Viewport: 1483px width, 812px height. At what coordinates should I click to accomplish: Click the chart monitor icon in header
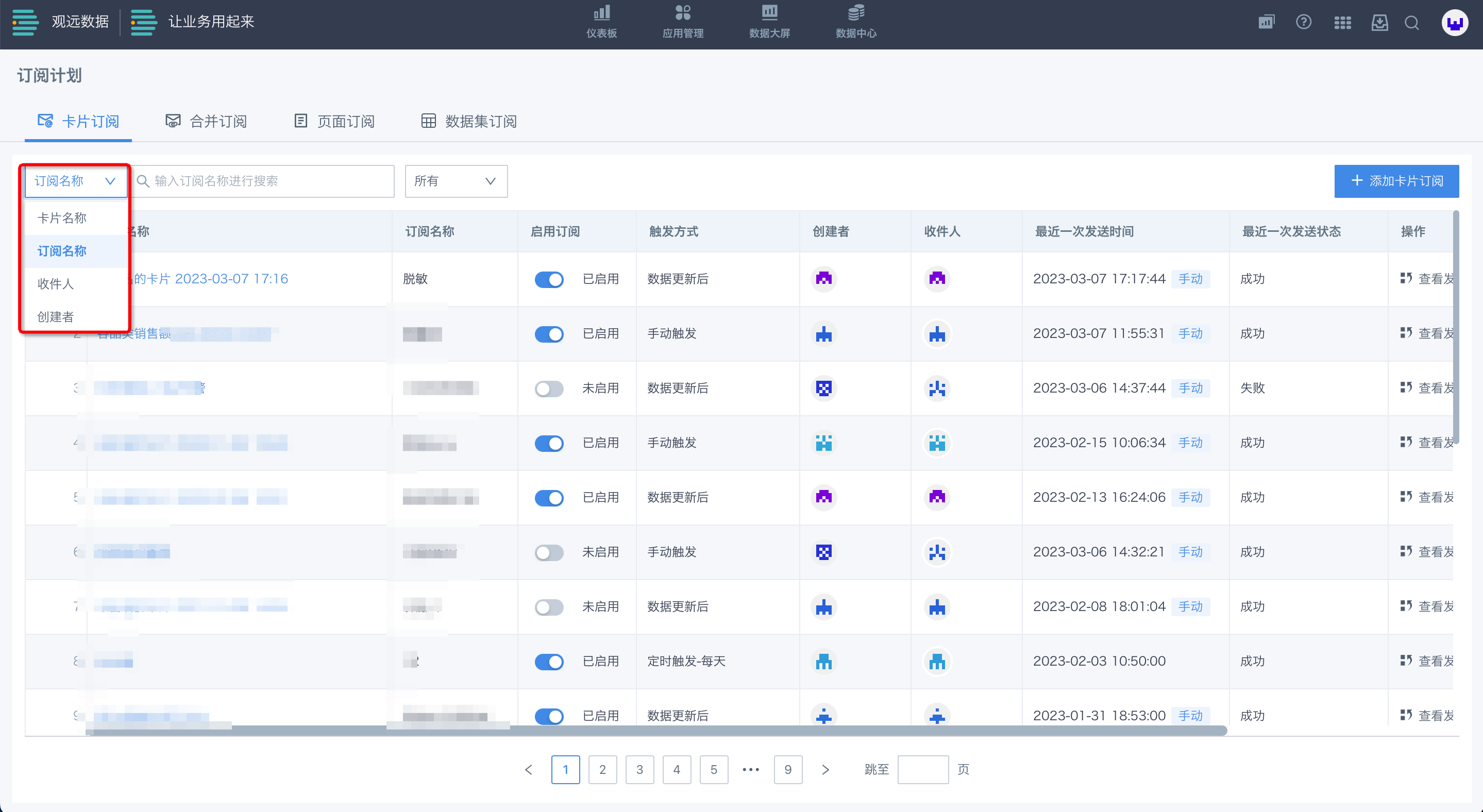1267,23
